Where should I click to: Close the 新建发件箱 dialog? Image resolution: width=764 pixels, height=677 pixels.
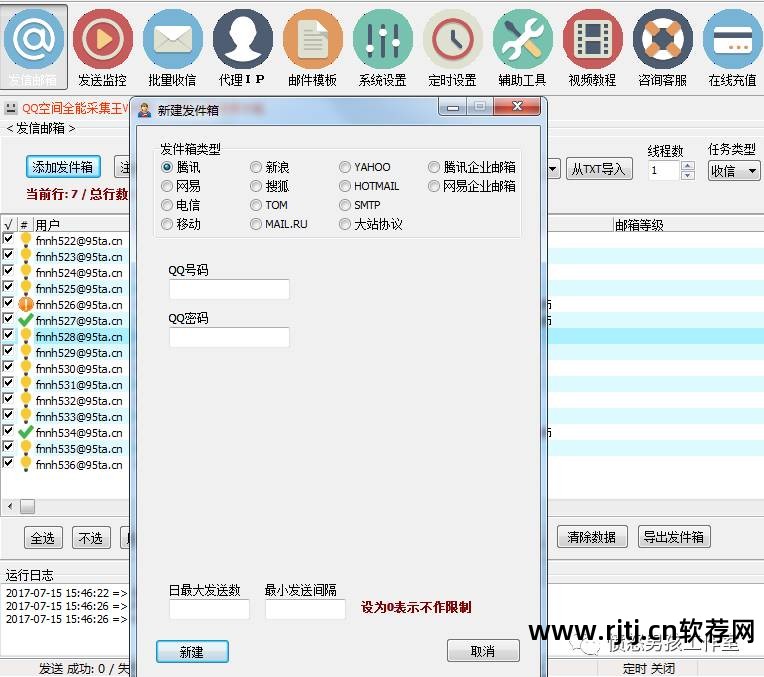(x=517, y=106)
